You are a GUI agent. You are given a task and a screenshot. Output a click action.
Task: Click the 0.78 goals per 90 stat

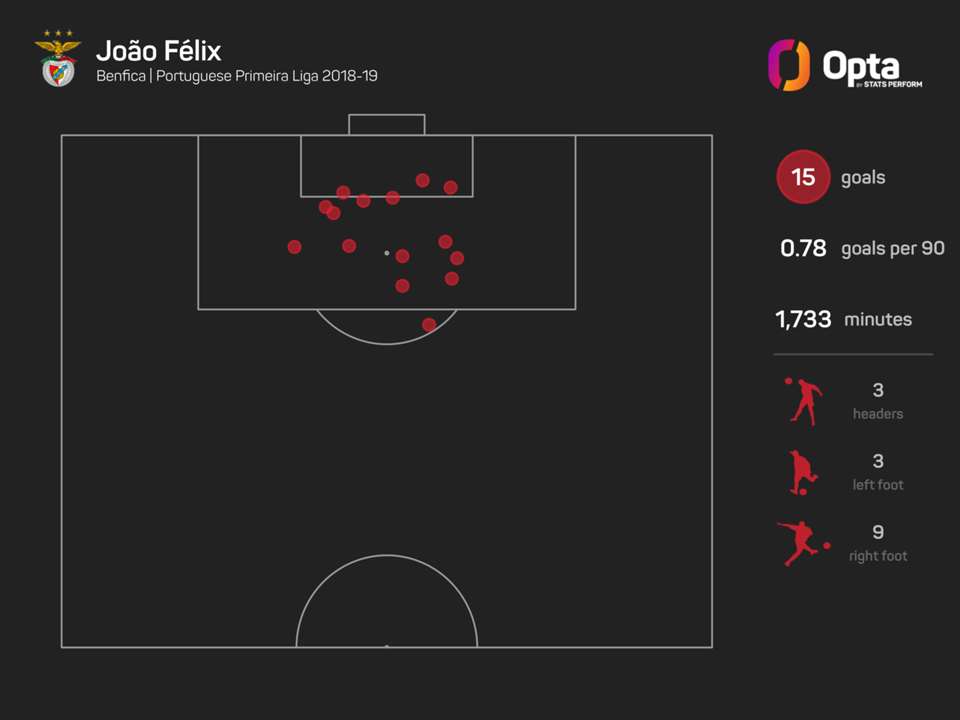pyautogui.click(x=862, y=249)
